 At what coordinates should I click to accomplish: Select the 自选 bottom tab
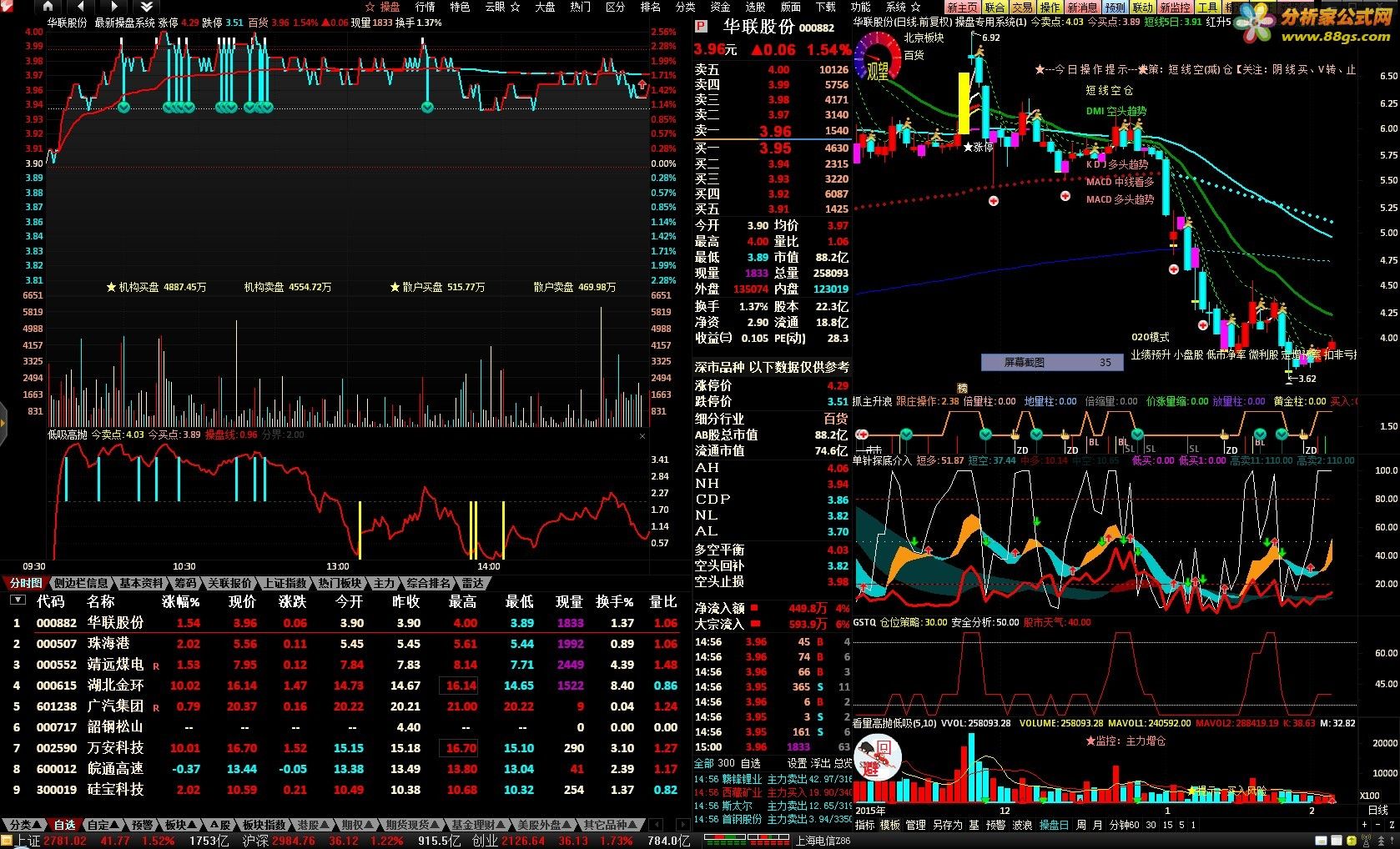pos(64,825)
